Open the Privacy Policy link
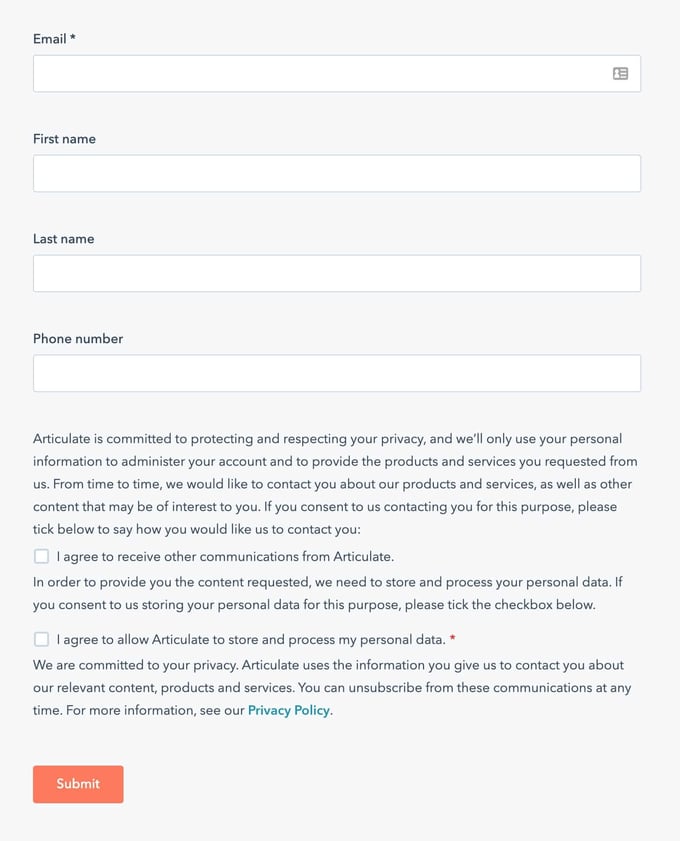680x841 pixels. click(288, 710)
